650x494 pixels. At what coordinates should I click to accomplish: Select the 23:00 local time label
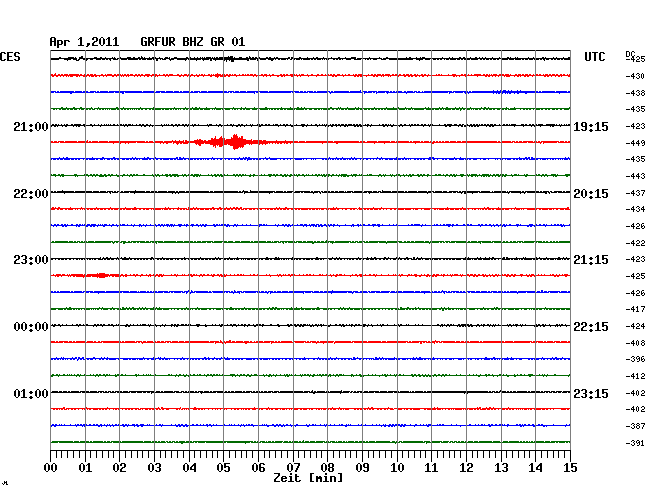[x=31, y=260]
